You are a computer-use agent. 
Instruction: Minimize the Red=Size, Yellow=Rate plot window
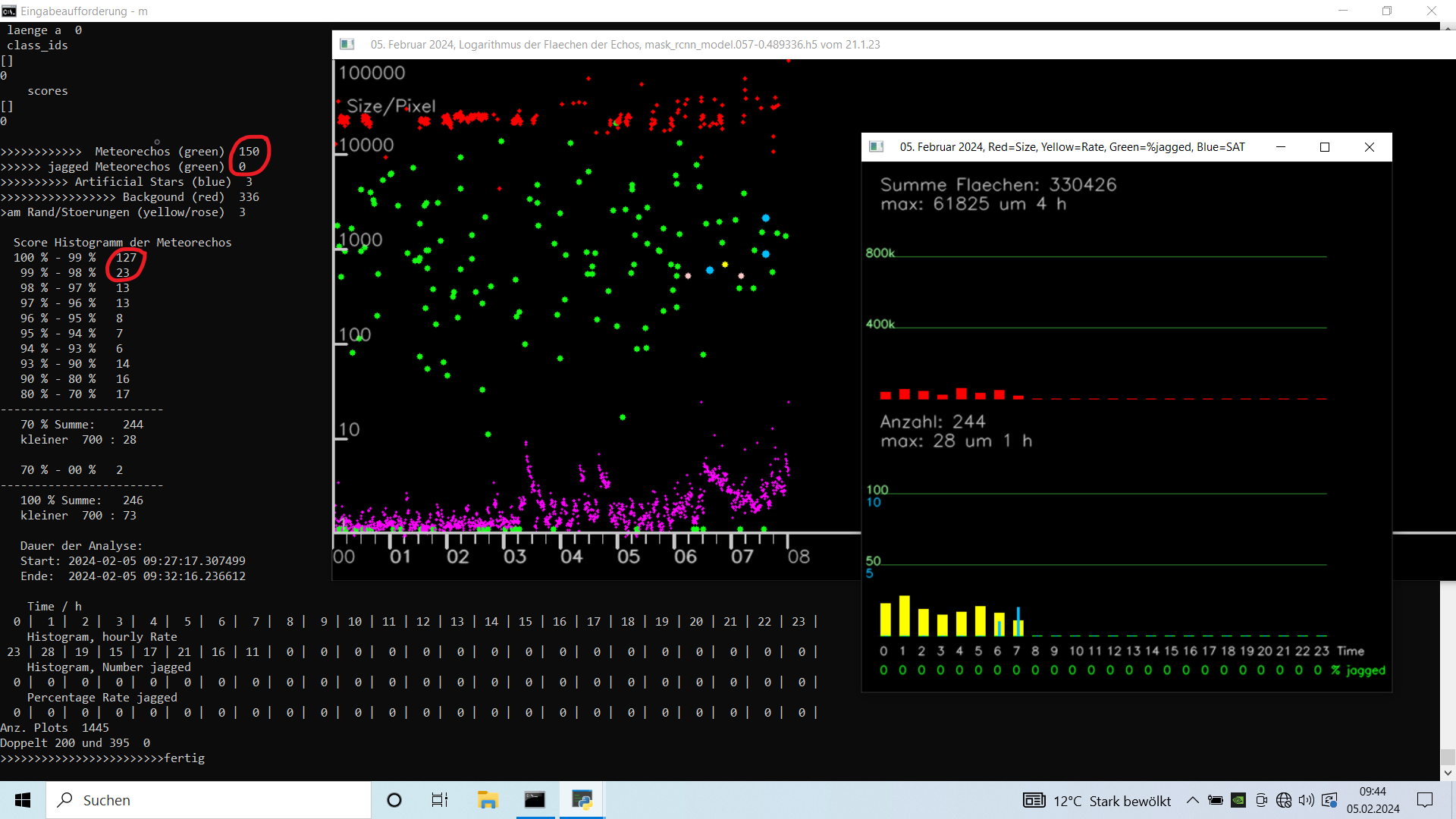[x=1281, y=147]
